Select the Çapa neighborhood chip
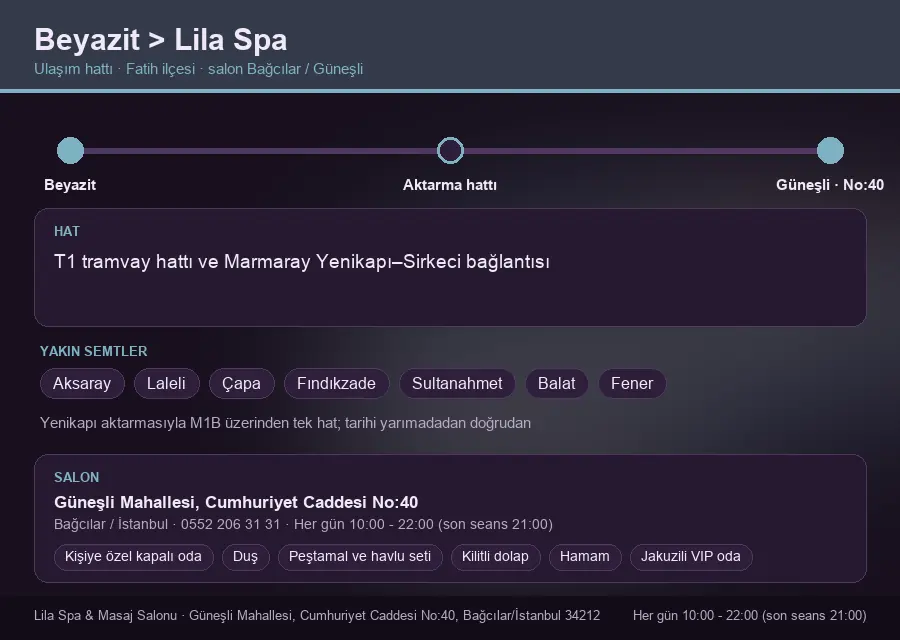 (242, 383)
